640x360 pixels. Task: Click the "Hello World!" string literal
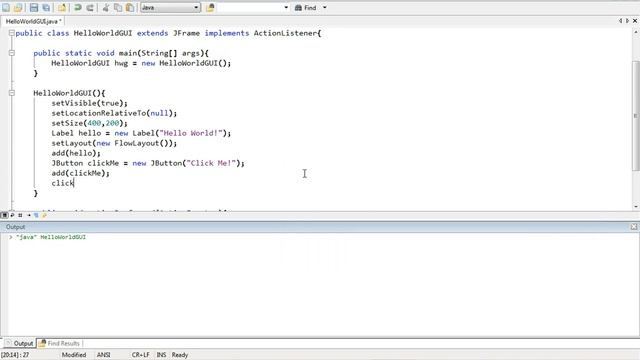(x=191, y=133)
